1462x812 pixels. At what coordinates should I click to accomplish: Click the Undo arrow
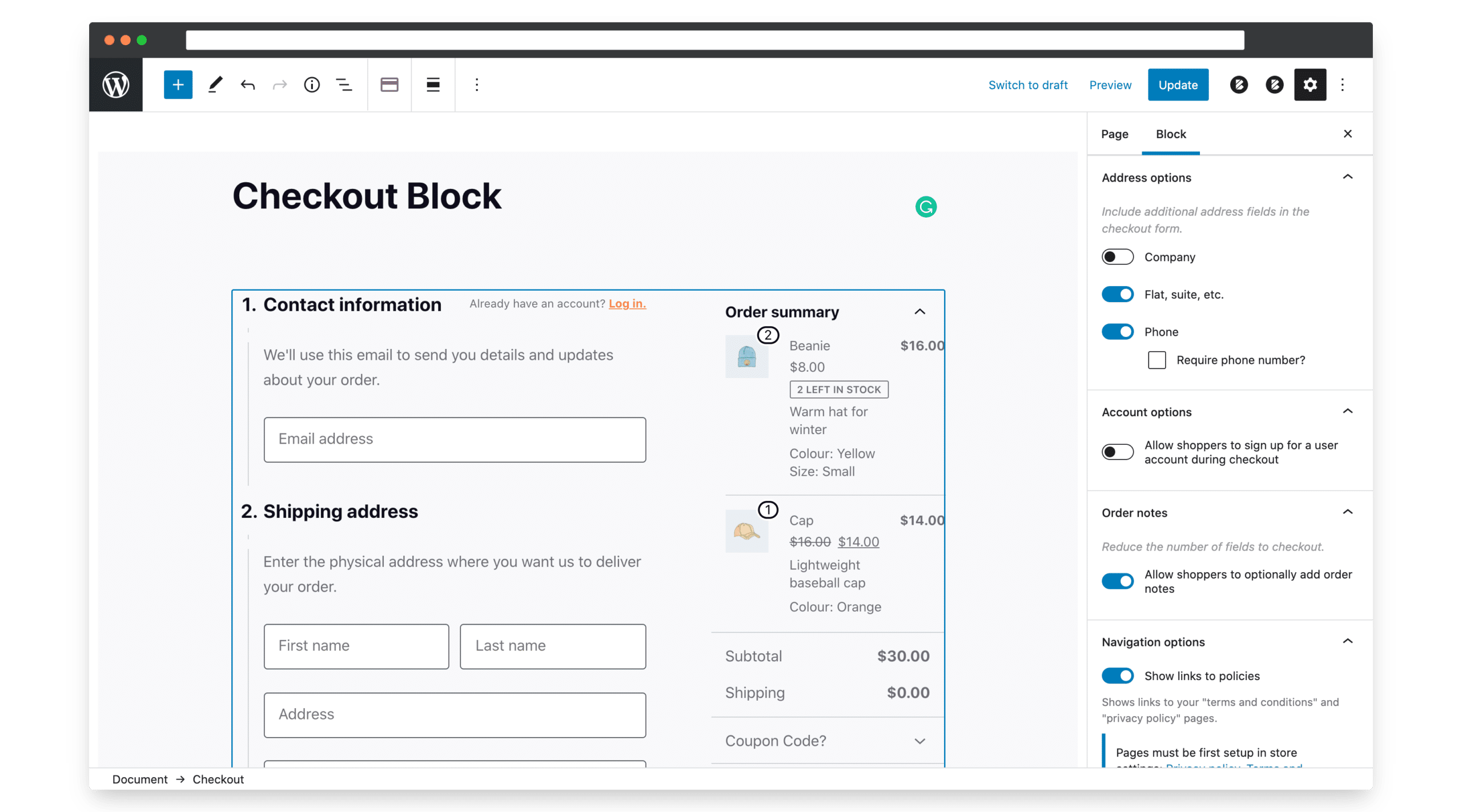248,85
